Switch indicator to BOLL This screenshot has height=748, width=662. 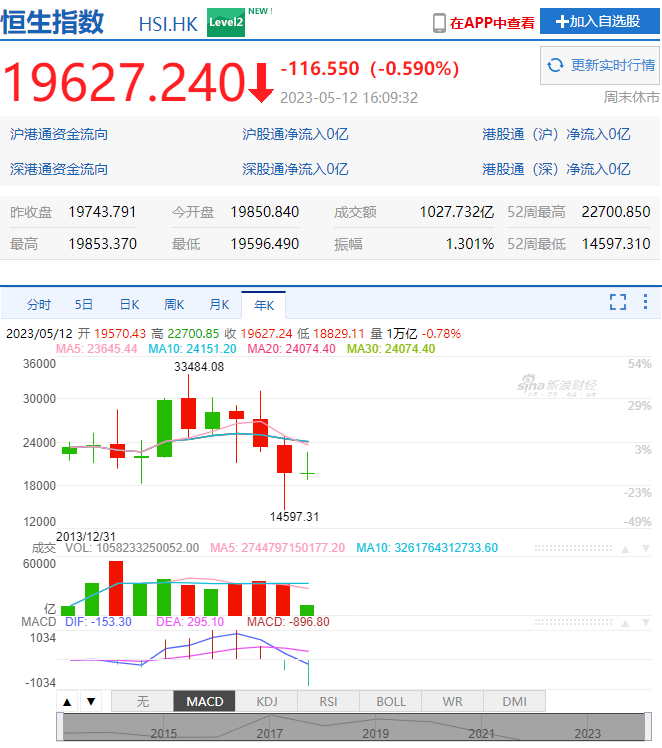click(x=391, y=701)
